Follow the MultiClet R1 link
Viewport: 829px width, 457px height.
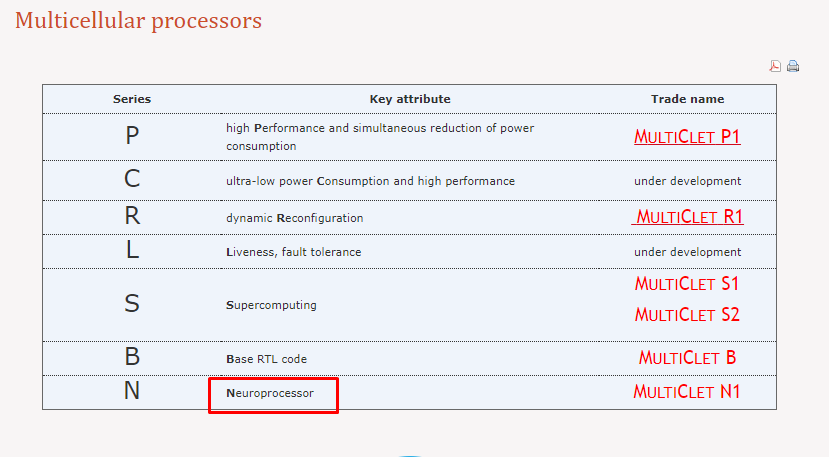coord(689,217)
